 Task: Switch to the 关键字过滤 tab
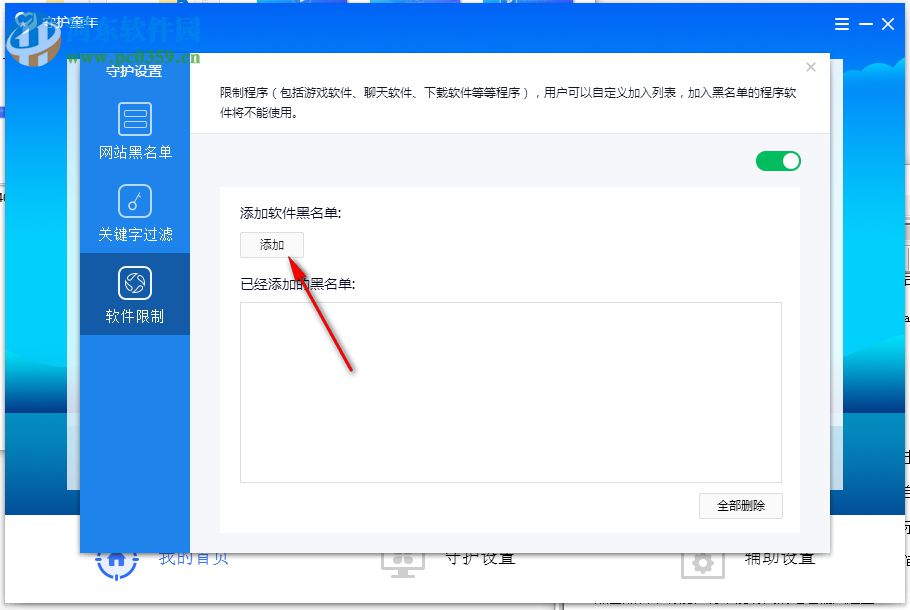135,215
